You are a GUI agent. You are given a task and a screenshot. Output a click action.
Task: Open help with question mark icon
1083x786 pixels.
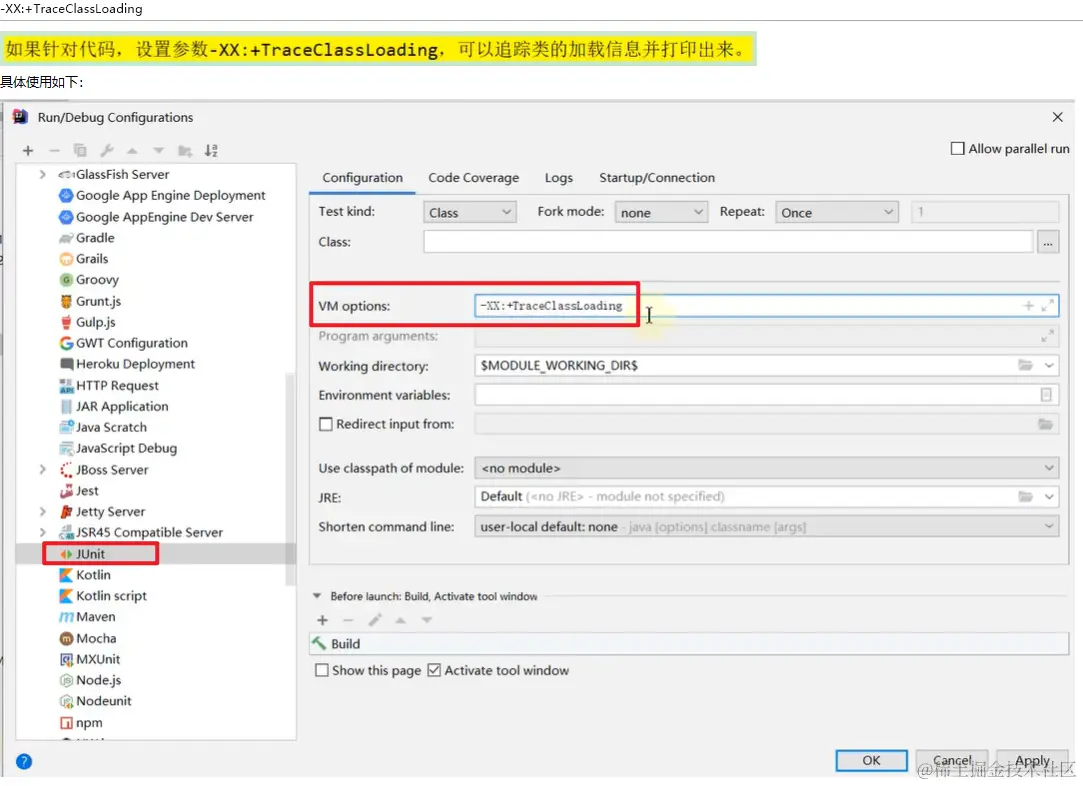click(23, 761)
